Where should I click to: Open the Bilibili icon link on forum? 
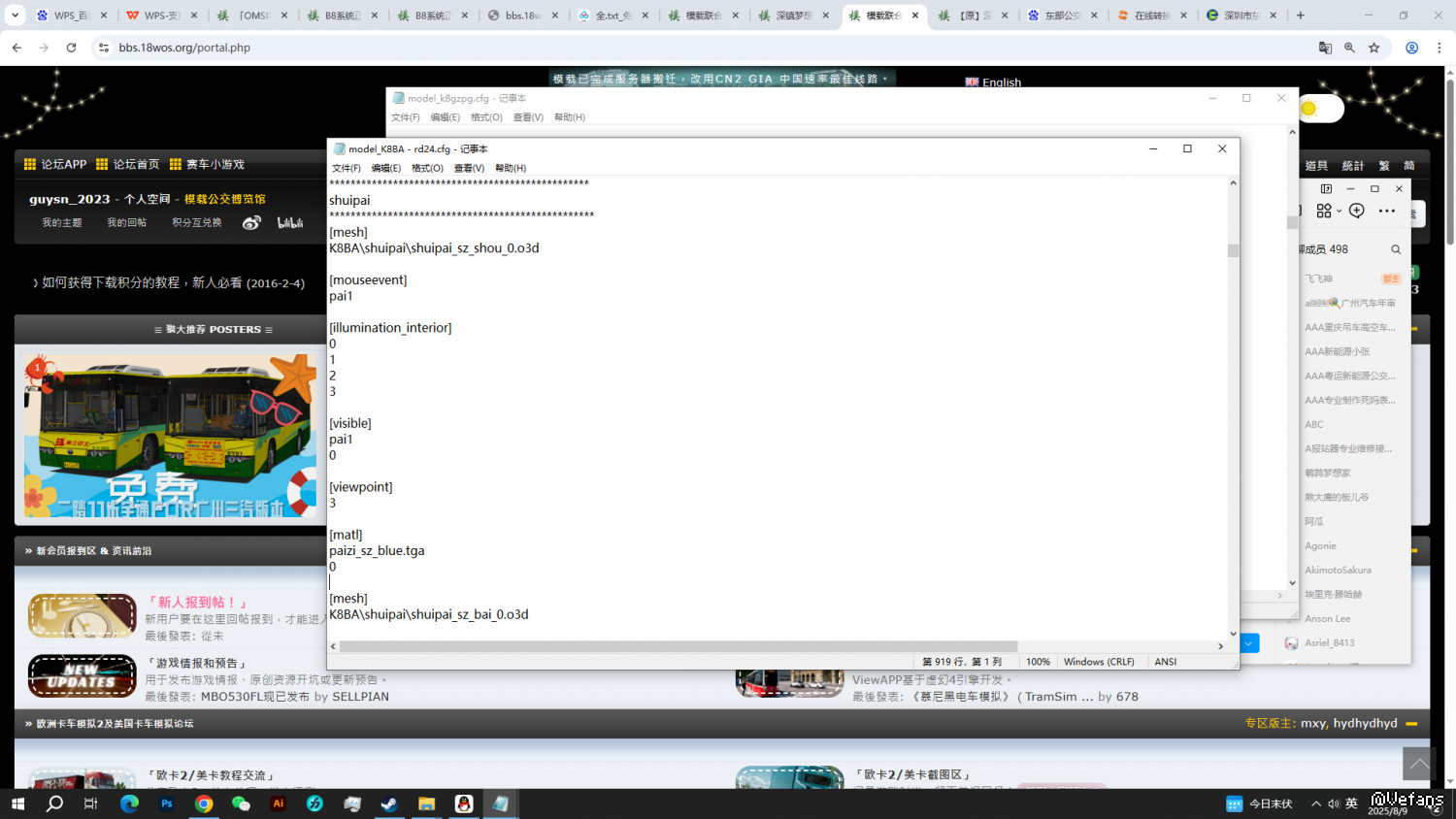coord(290,222)
